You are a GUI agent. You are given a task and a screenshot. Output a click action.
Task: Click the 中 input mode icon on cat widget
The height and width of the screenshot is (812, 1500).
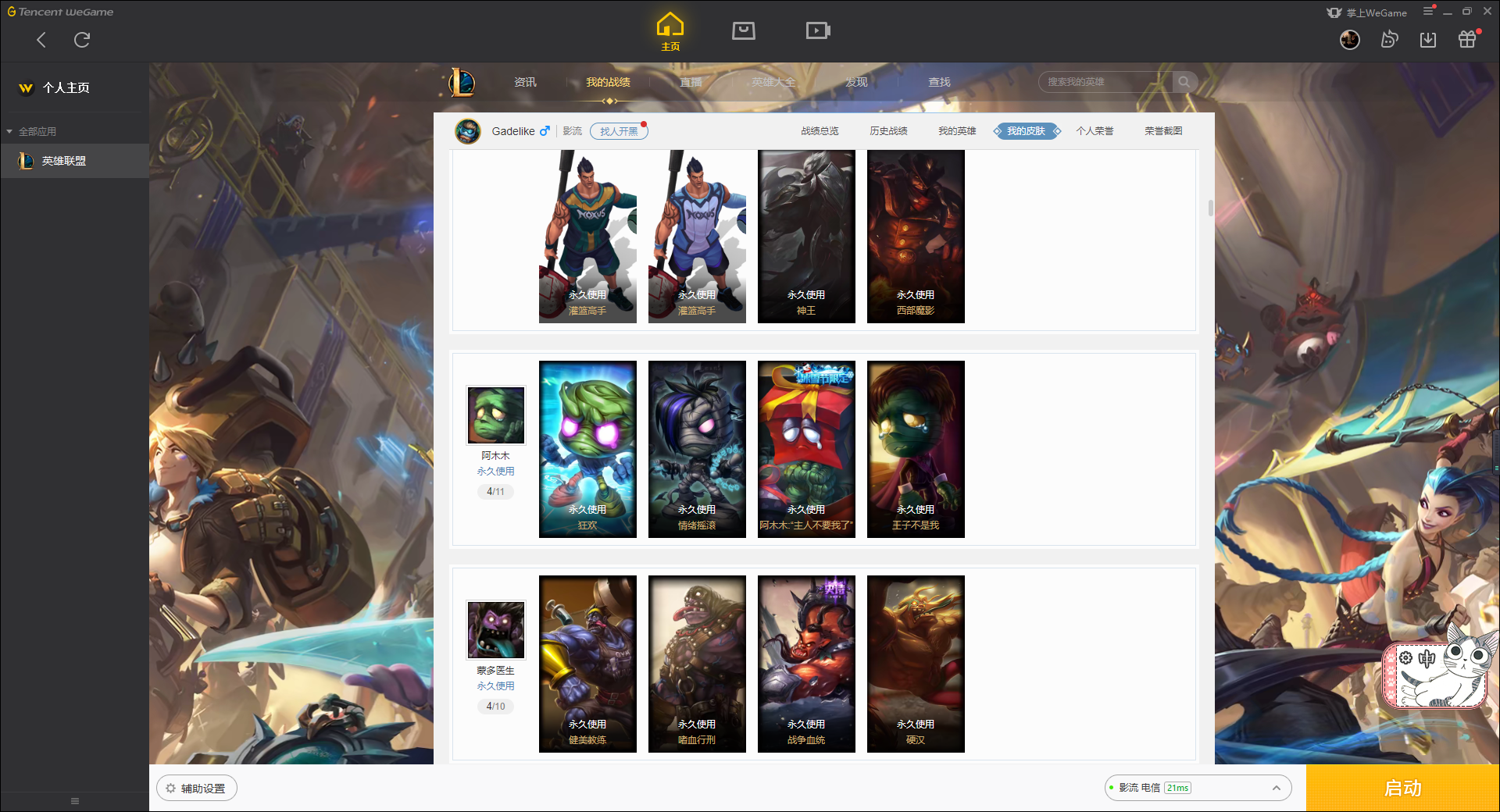[1427, 658]
